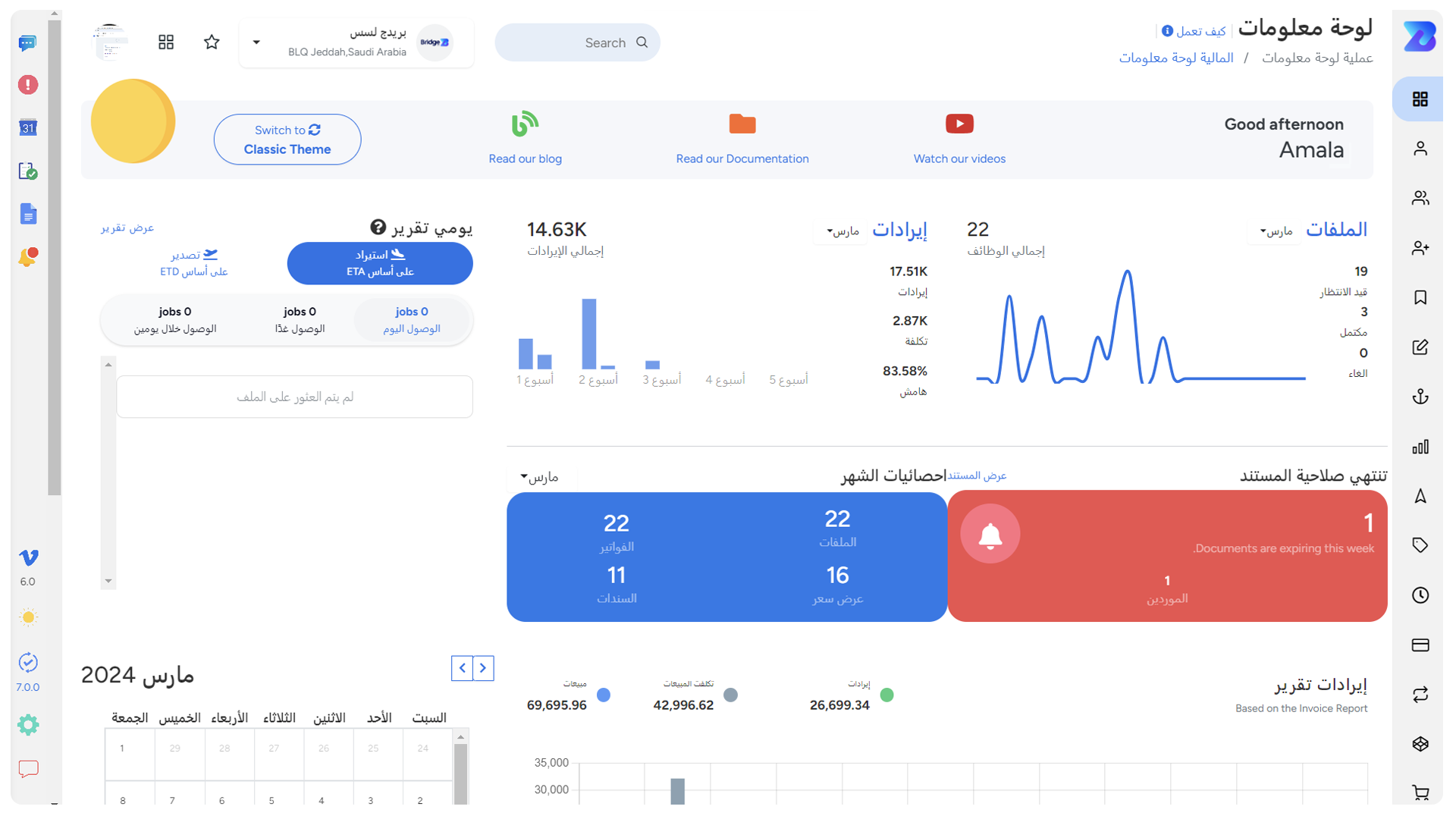Select the chart/analytics icon in sidebar

pos(1422,446)
